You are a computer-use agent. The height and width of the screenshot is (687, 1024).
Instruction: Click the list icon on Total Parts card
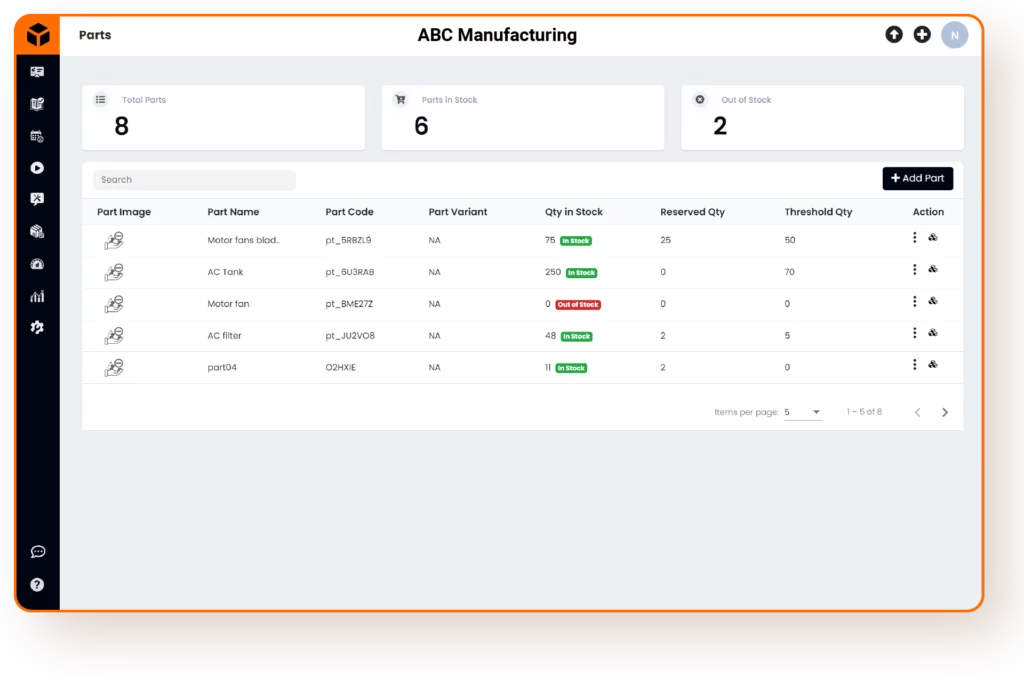coord(101,99)
